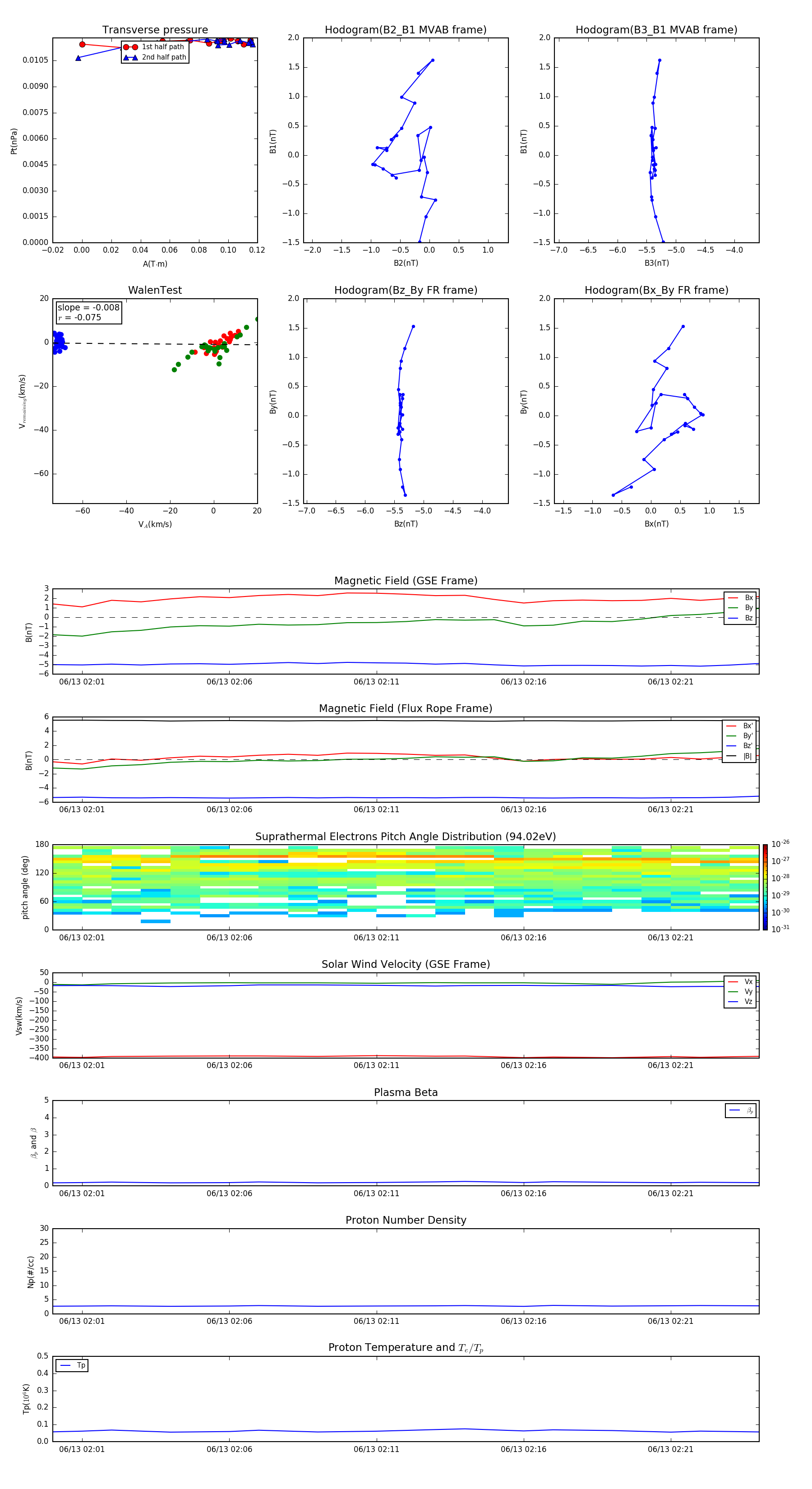Click the 'Proton Temperature and Te/Tp' title
This screenshot has height=1489, width=812.
[x=406, y=1347]
